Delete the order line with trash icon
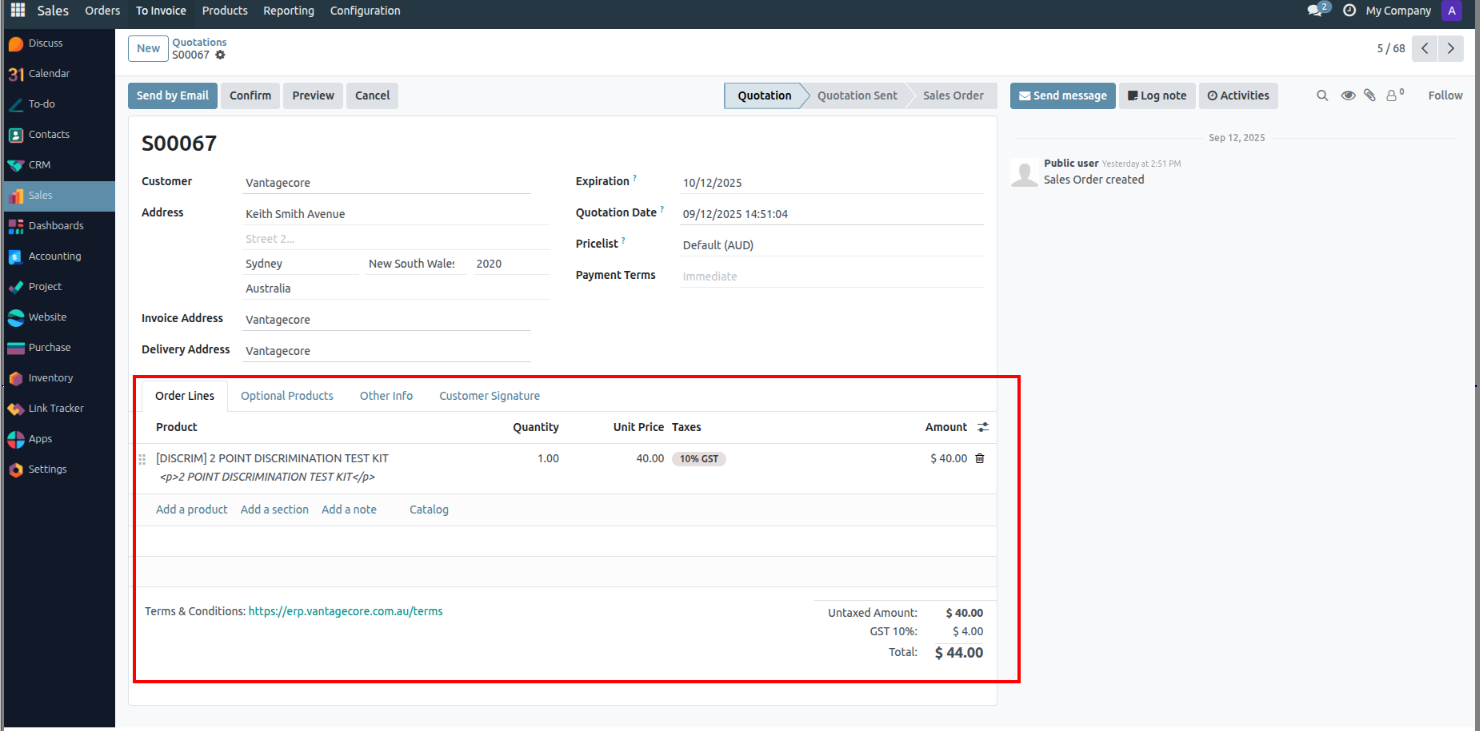The width and height of the screenshot is (1480, 731). [979, 459]
